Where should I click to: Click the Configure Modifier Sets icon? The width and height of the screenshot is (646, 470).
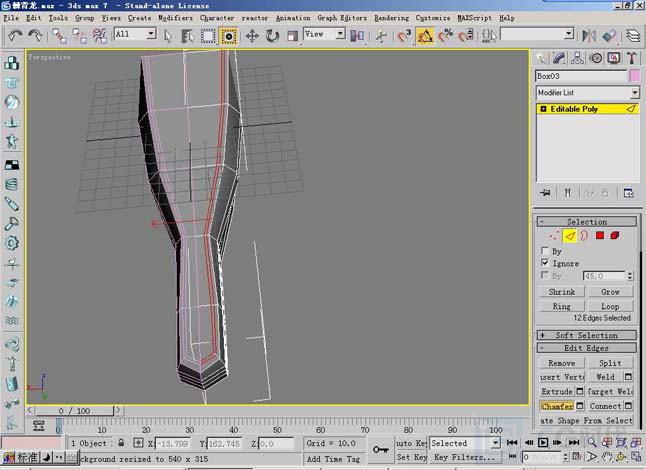pos(628,193)
